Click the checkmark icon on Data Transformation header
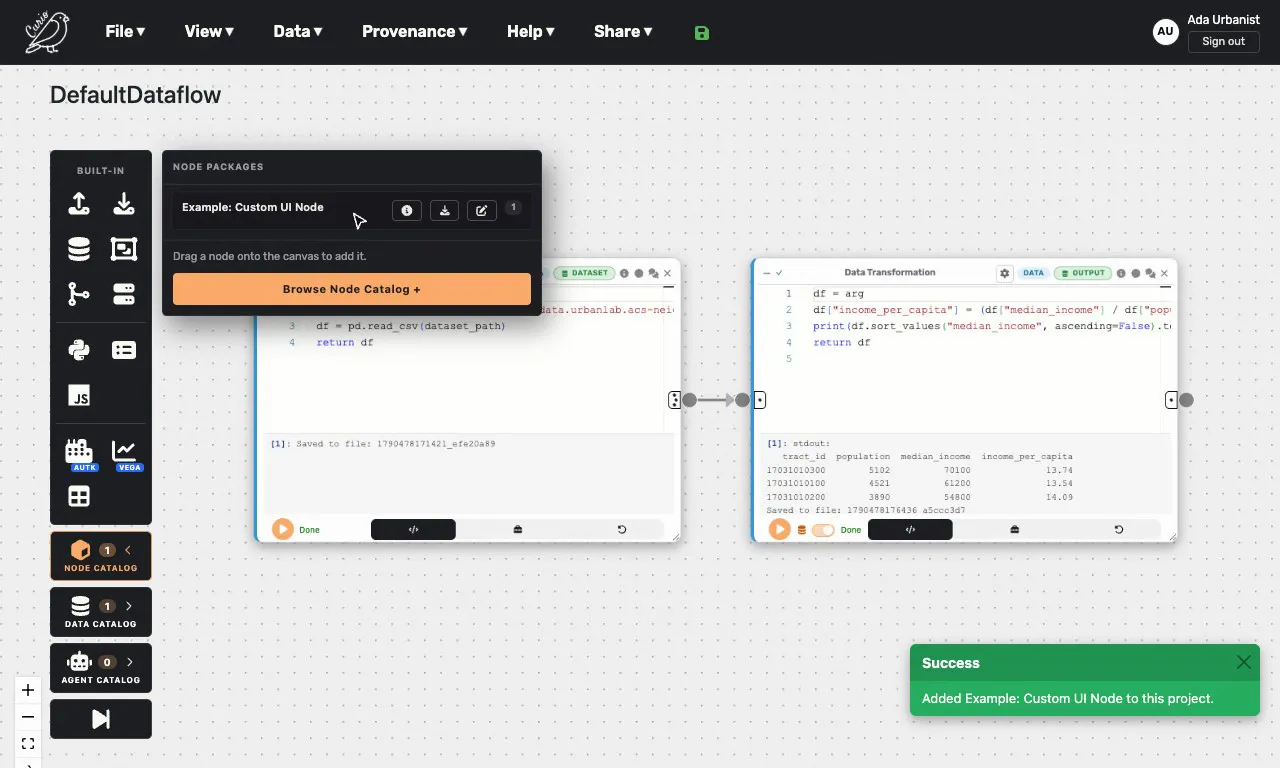This screenshot has width=1280, height=768. click(779, 273)
